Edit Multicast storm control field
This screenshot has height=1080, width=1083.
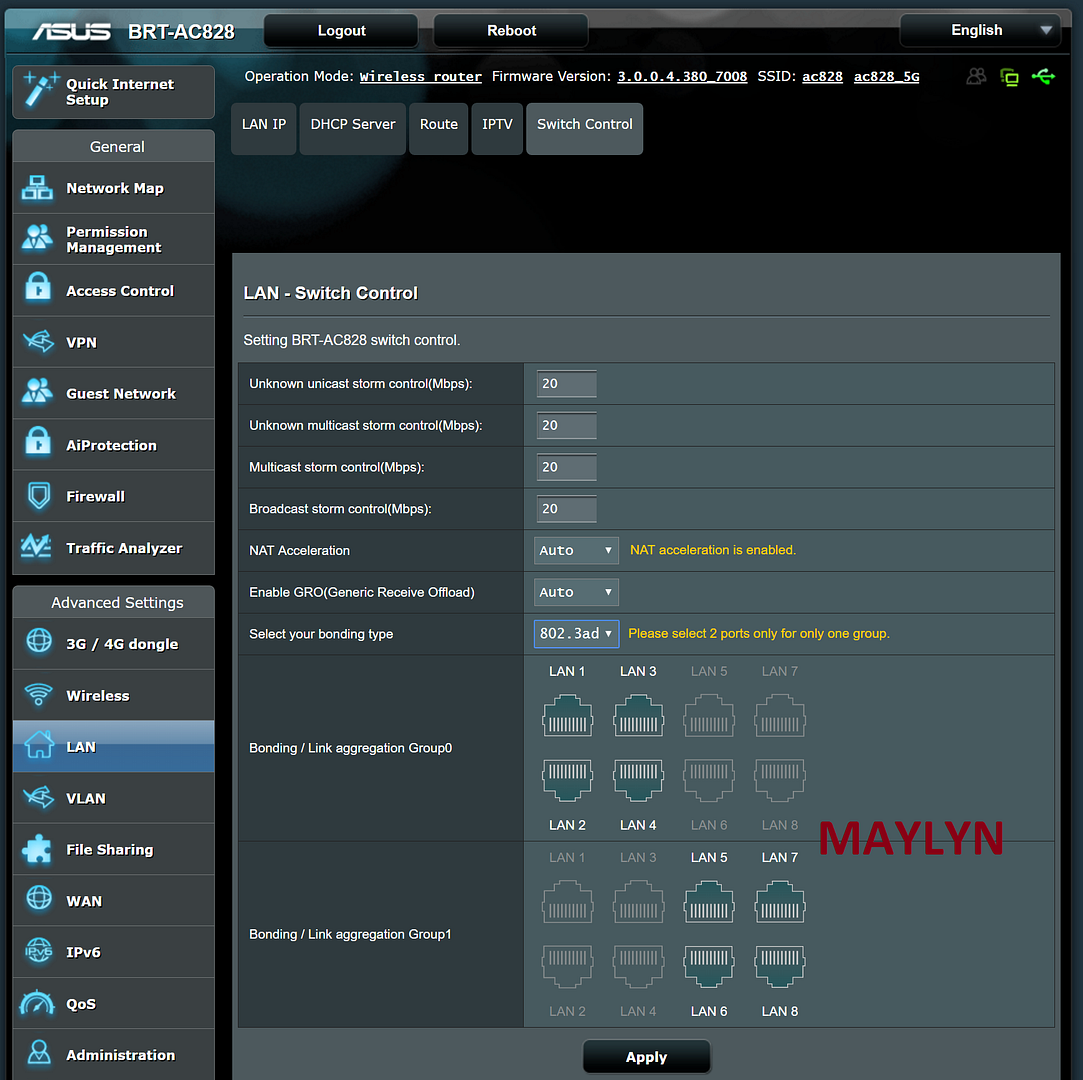(x=566, y=467)
